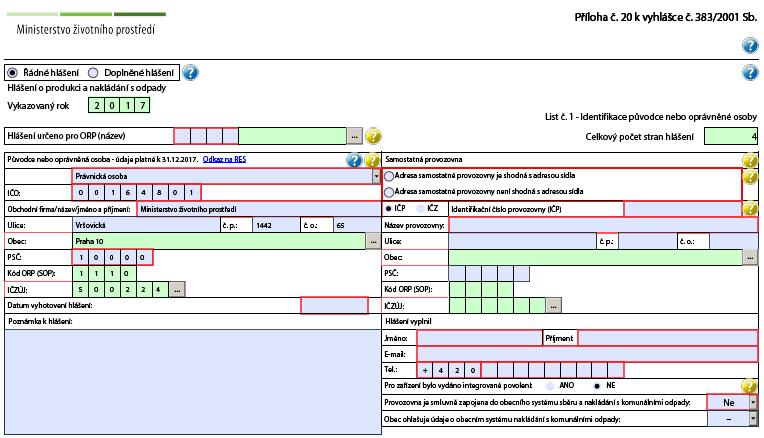Open dropdown for Obec ohlašuje údaje row
Viewport: 764px width, 438px height.
pos(753,419)
